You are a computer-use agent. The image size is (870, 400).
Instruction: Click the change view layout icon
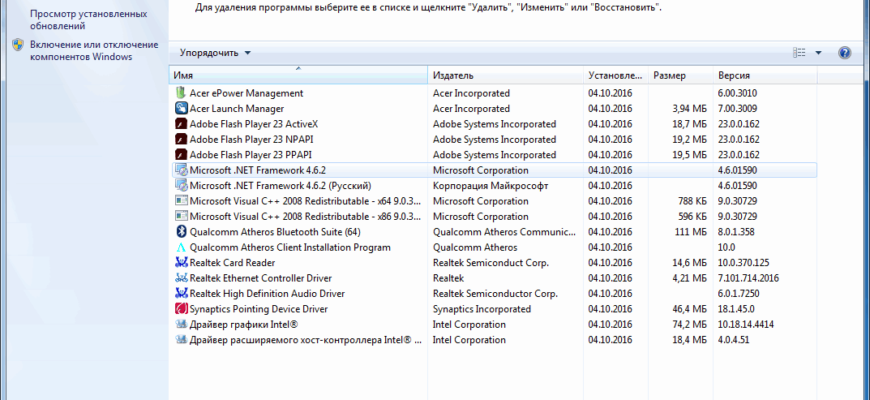point(799,53)
